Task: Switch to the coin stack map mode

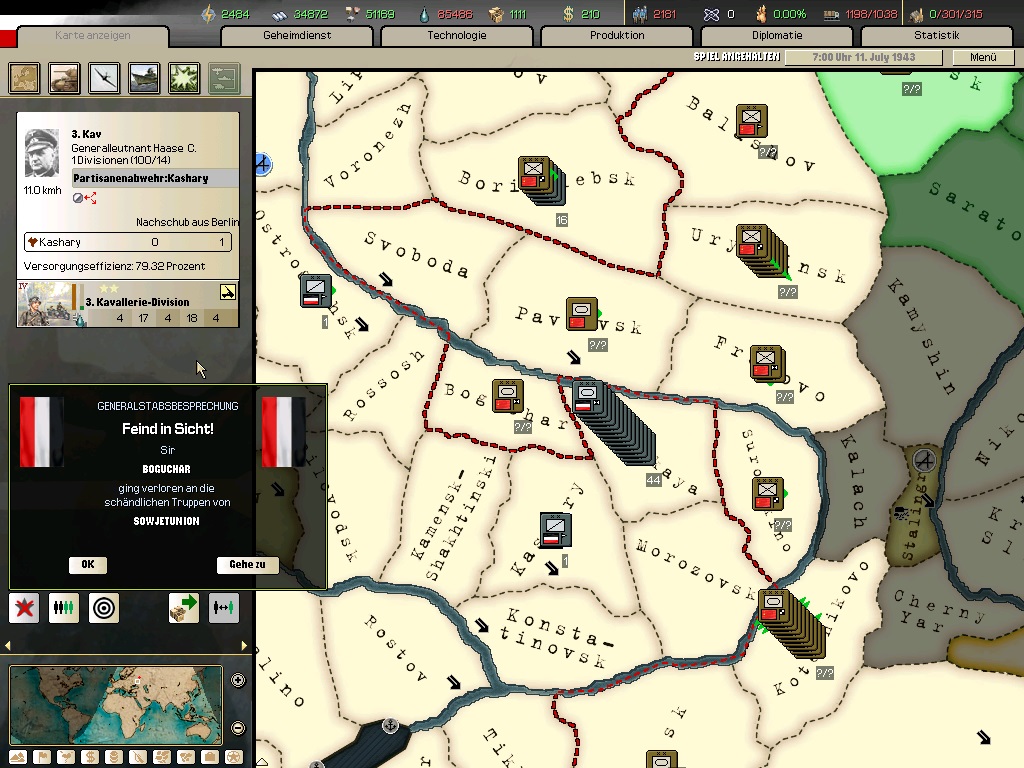Action: (114, 757)
